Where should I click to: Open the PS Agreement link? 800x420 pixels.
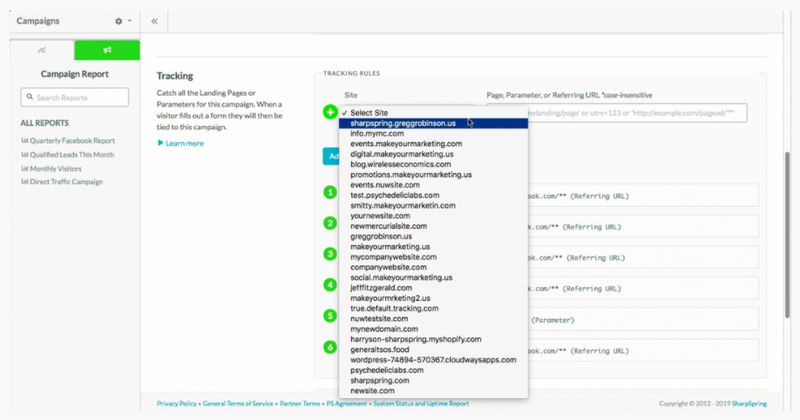[346, 404]
